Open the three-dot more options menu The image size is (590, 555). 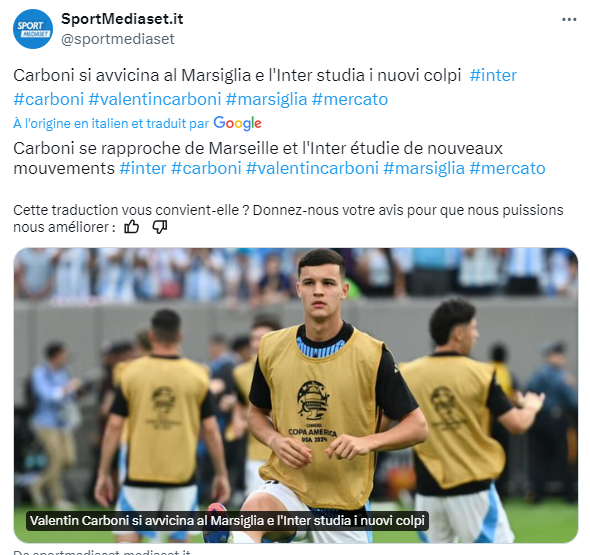click(x=569, y=20)
